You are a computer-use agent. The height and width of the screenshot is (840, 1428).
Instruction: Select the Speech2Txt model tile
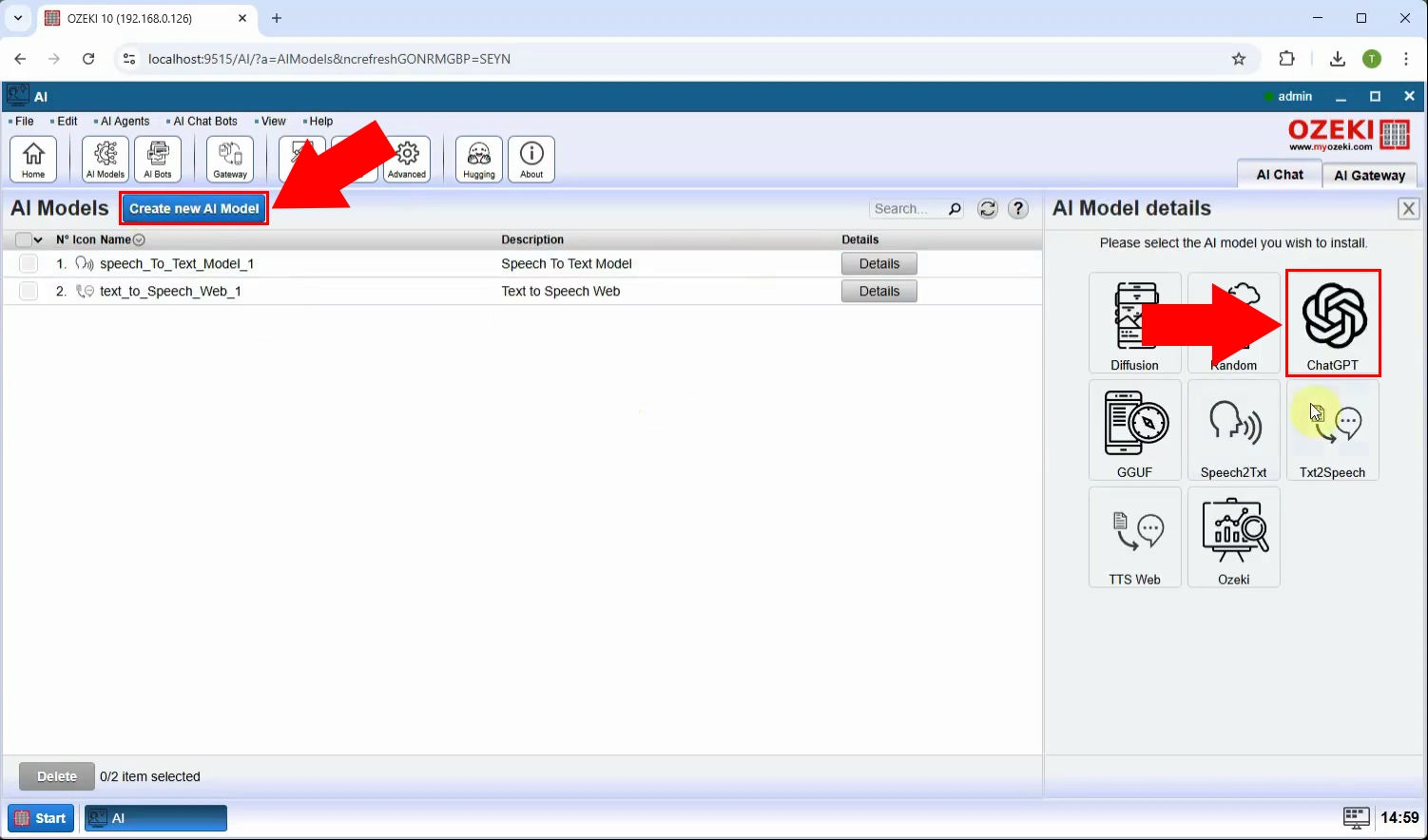(x=1234, y=430)
